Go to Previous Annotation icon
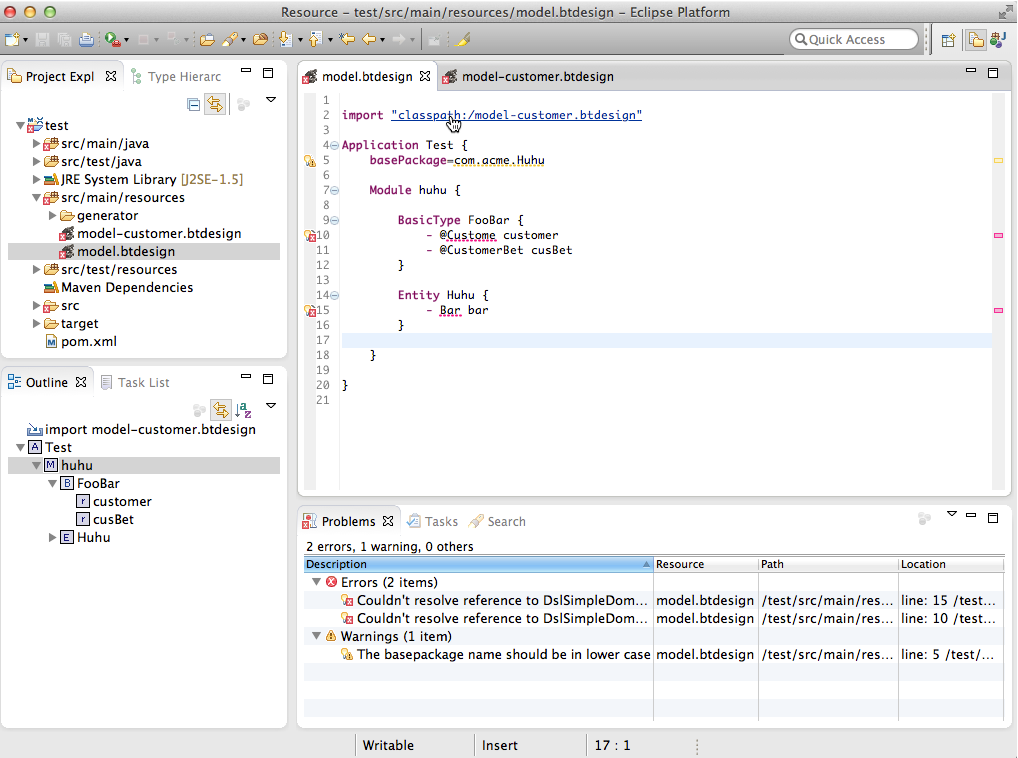 tap(316, 40)
